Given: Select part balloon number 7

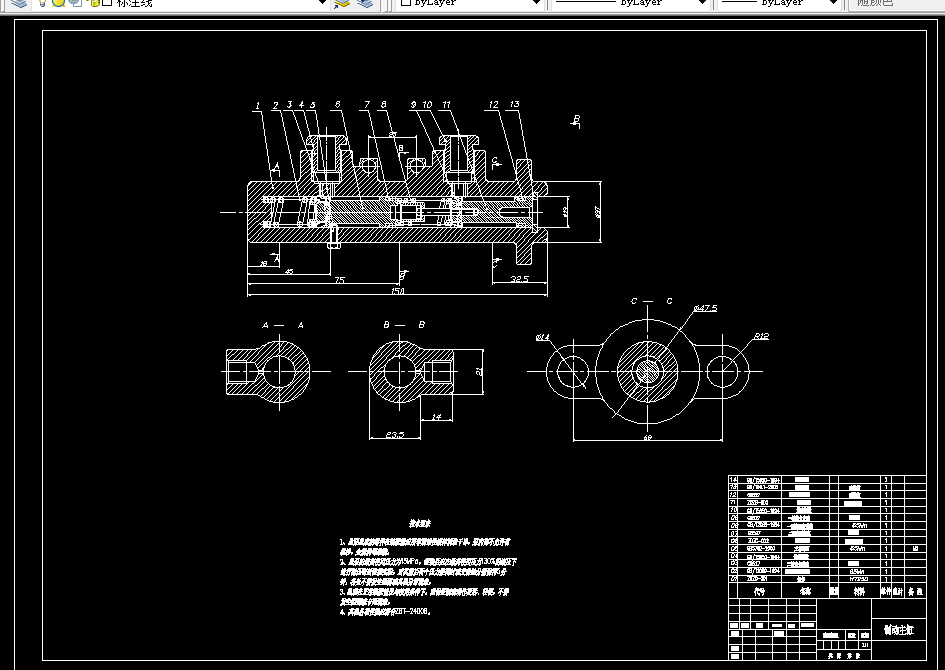Looking at the screenshot, I should pyautogui.click(x=366, y=105).
